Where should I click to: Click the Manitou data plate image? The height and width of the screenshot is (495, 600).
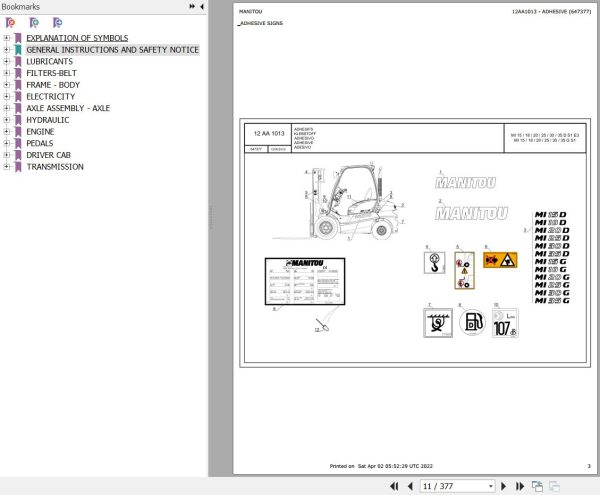(305, 282)
